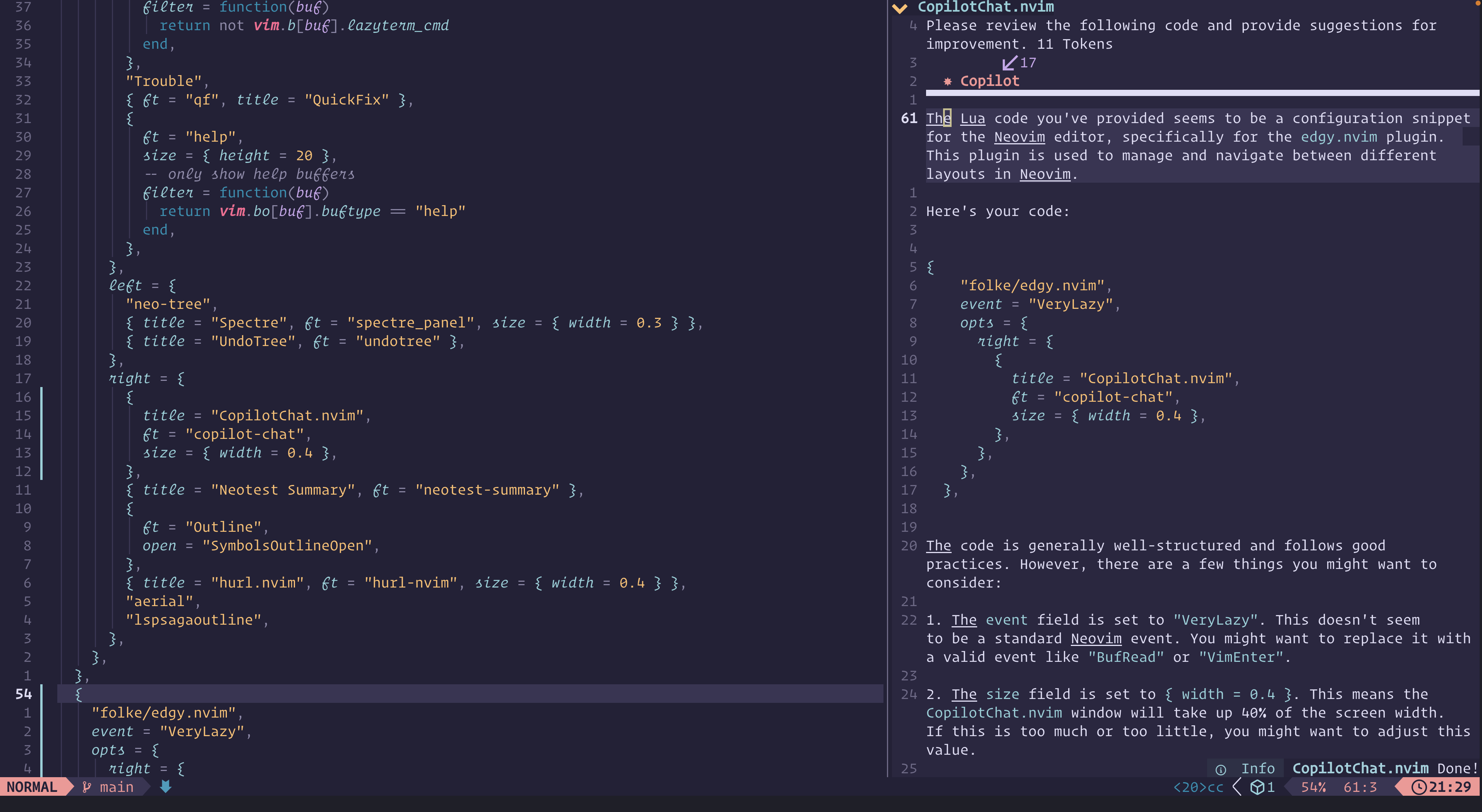Collapse the CopilotChat.nvim panel chevron
Image resolution: width=1482 pixels, height=812 pixels.
(899, 7)
